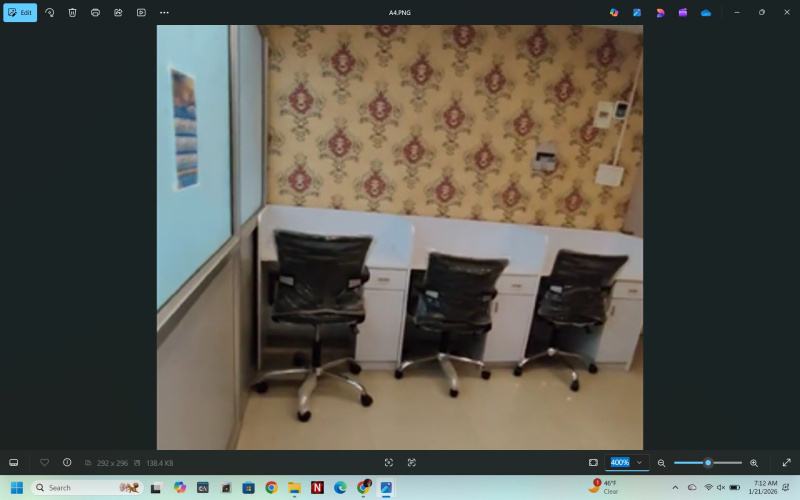Enter full screen with the expand arrows icon

tap(787, 462)
